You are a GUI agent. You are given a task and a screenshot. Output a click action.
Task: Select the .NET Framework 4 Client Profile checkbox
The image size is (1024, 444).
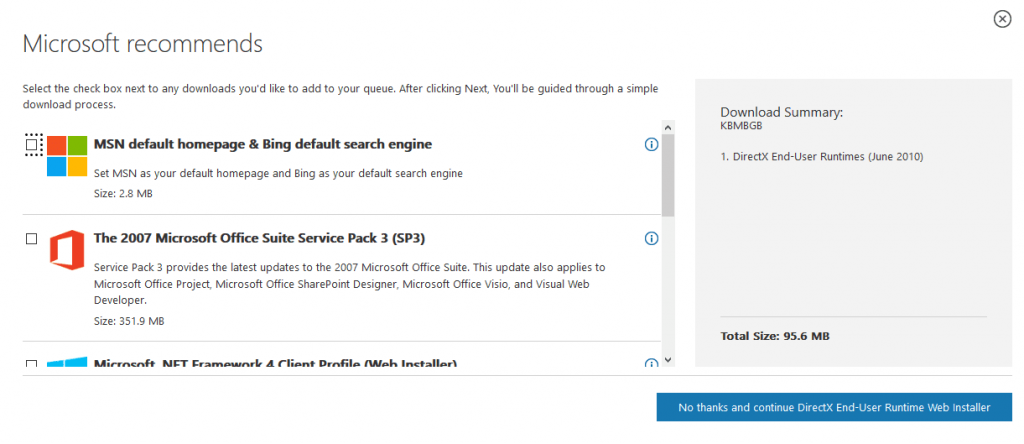(x=31, y=363)
